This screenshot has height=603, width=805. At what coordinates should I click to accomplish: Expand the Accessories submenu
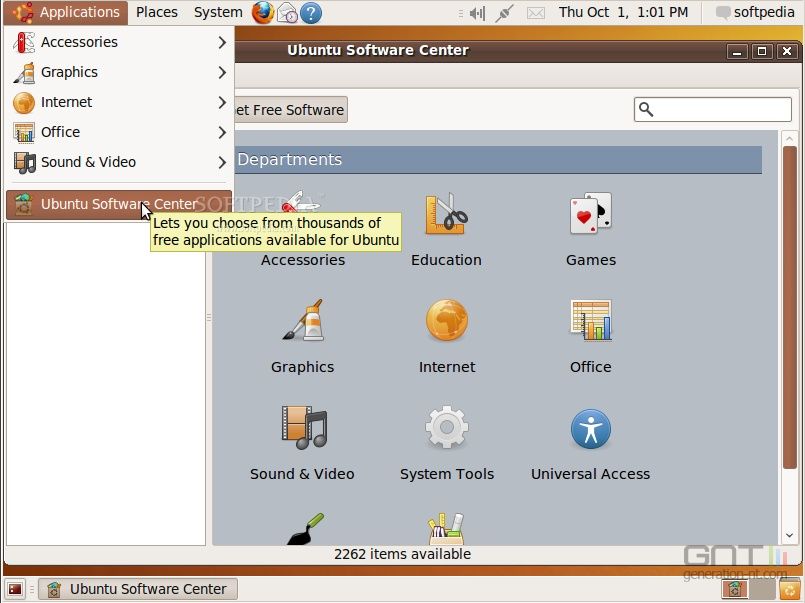click(x=119, y=42)
